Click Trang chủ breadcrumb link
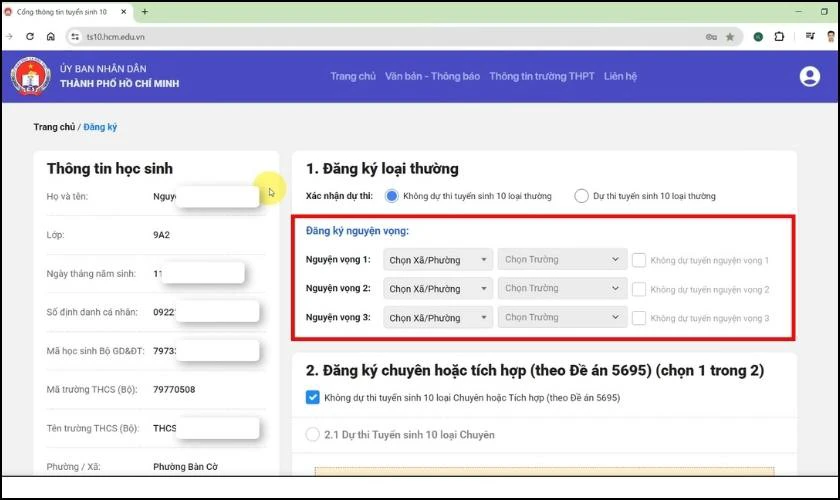 point(54,127)
